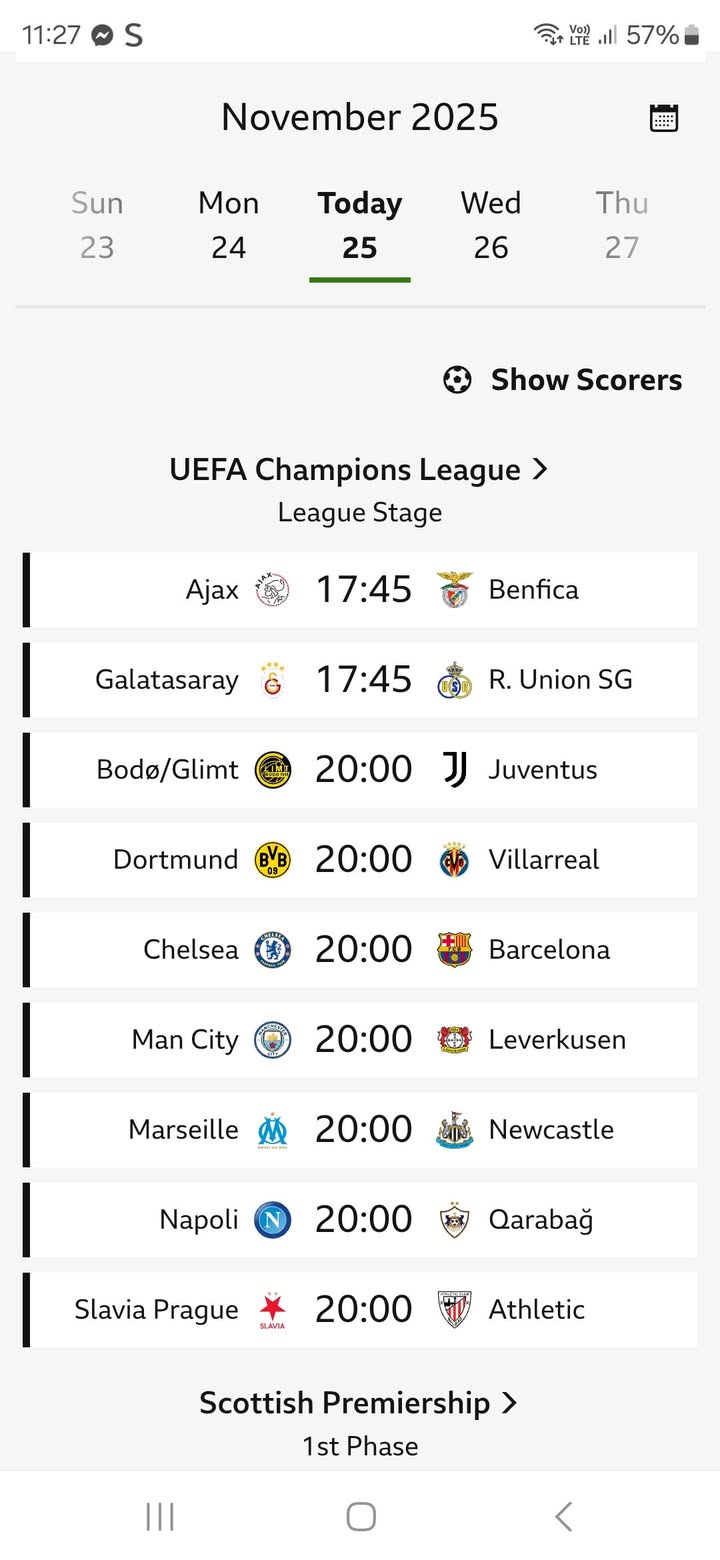This screenshot has width=720, height=1560.
Task: Select the Wed 26 date tab
Action: coord(491,225)
